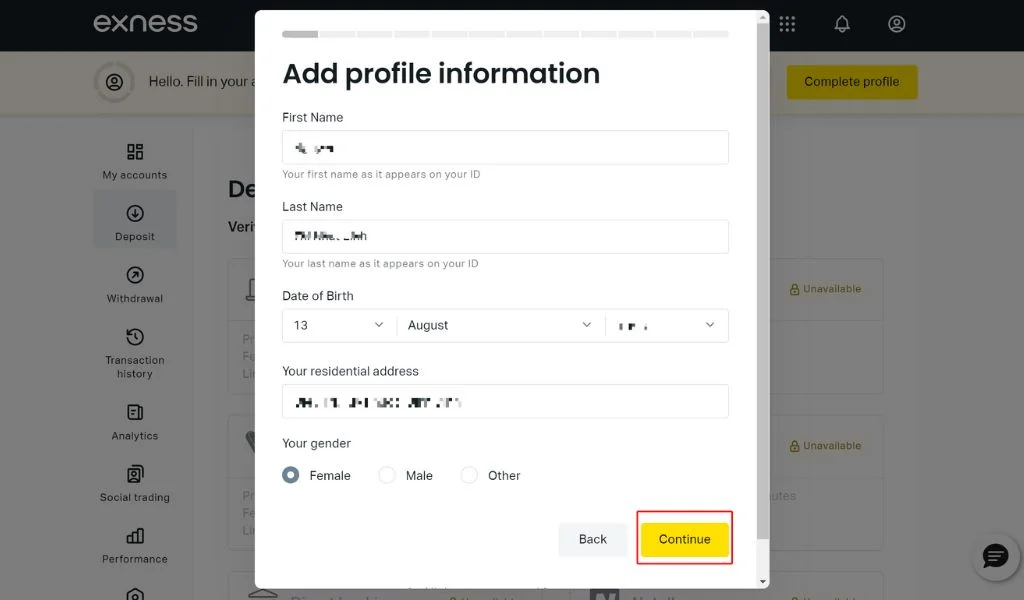Pick the Other gender option
The width and height of the screenshot is (1024, 600).
coord(468,476)
